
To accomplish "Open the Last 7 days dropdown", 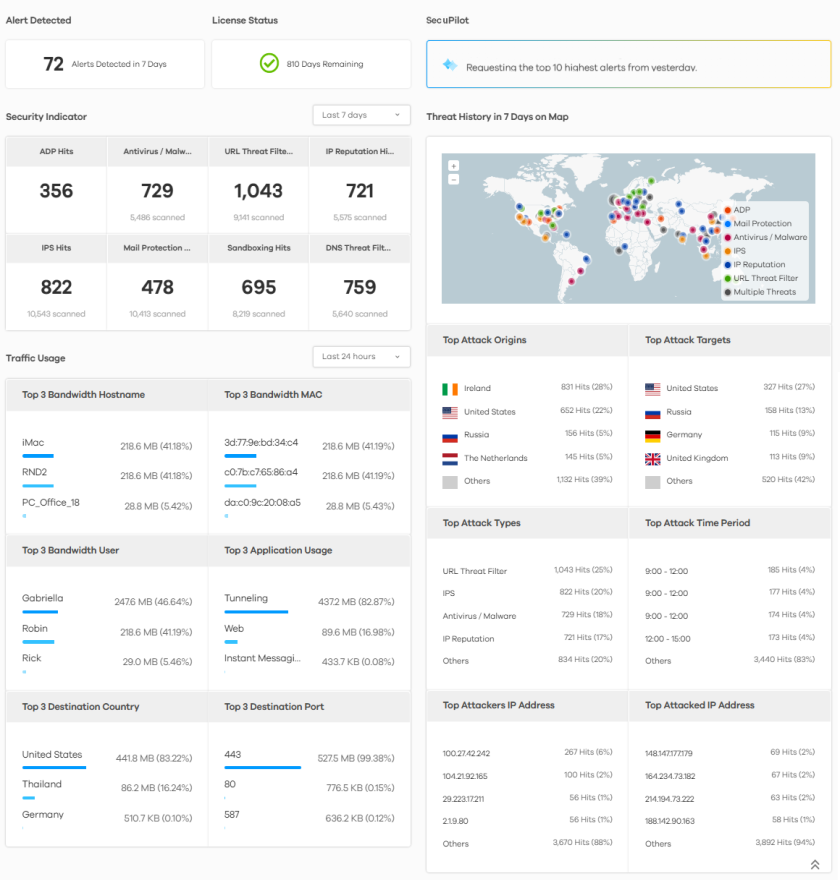I will (x=361, y=116).
